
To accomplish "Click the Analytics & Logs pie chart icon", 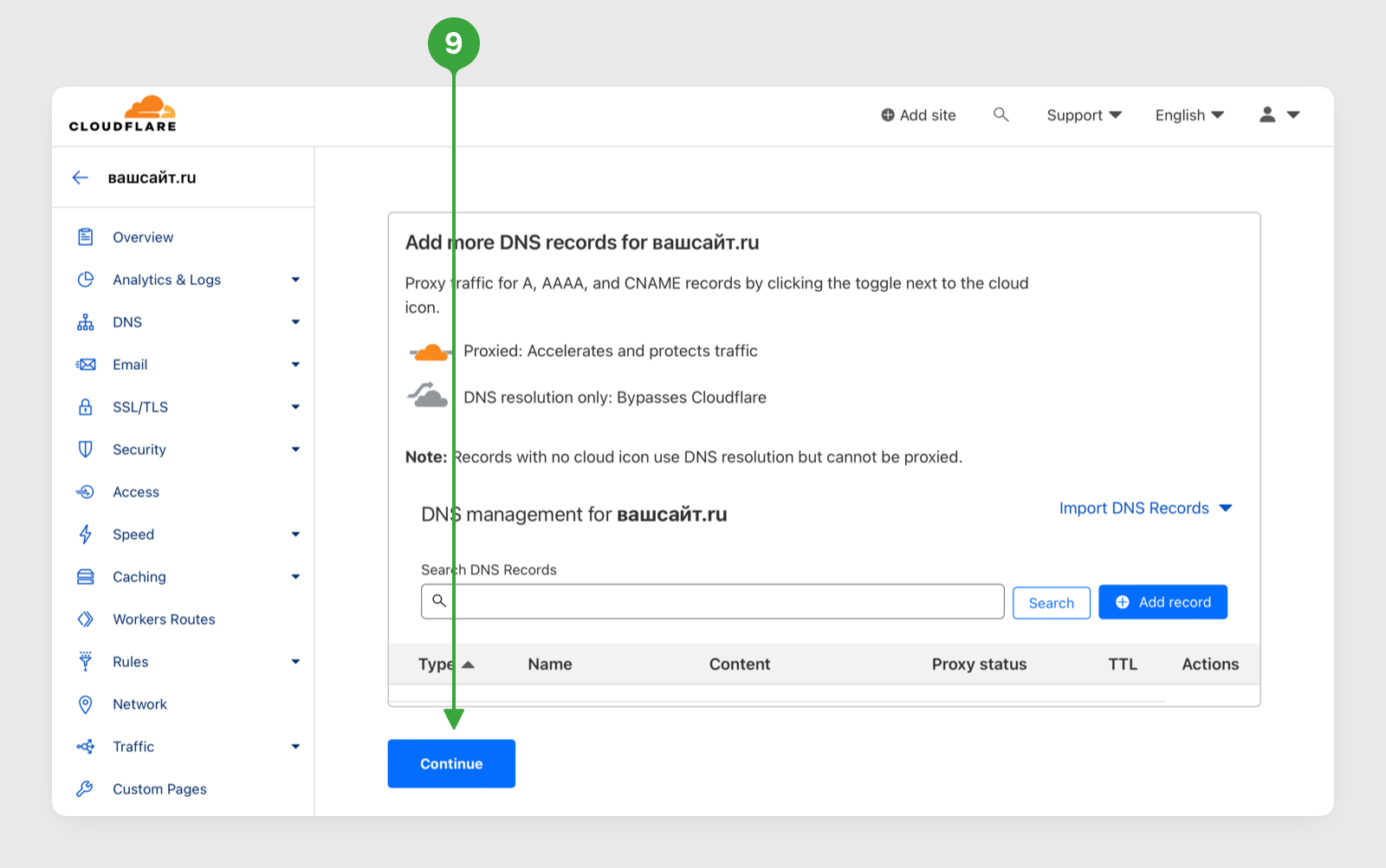I will pyautogui.click(x=85, y=279).
